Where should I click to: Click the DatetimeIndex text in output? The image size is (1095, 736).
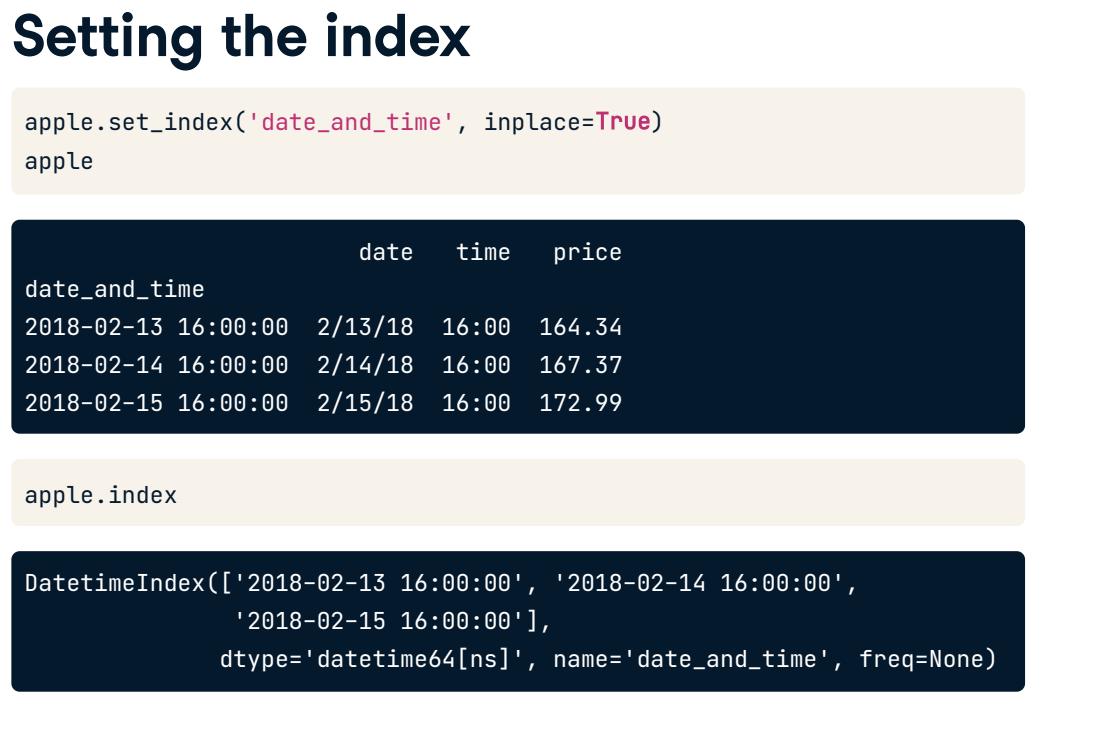(115, 583)
